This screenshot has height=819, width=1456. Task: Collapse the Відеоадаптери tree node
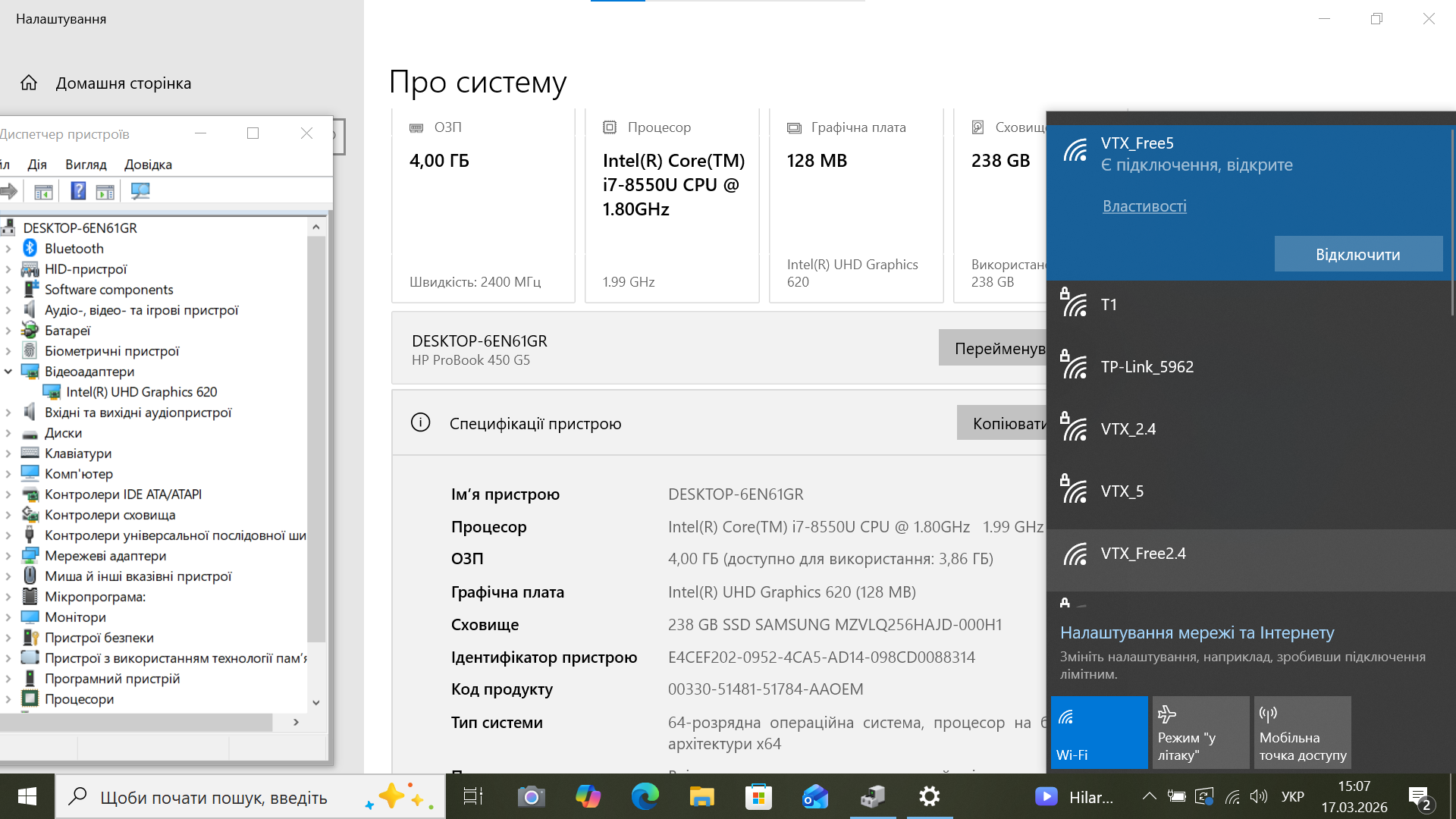[x=8, y=372]
